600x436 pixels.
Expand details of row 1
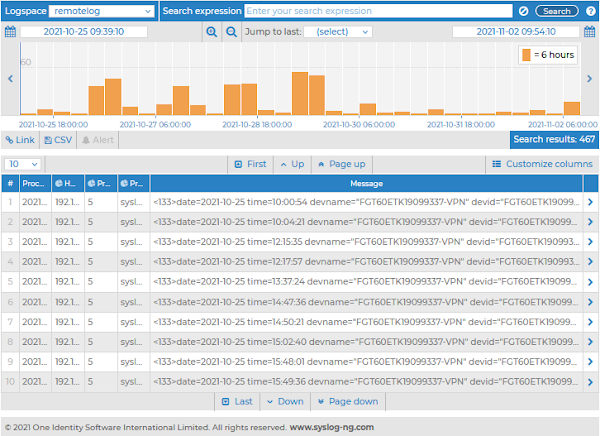590,202
